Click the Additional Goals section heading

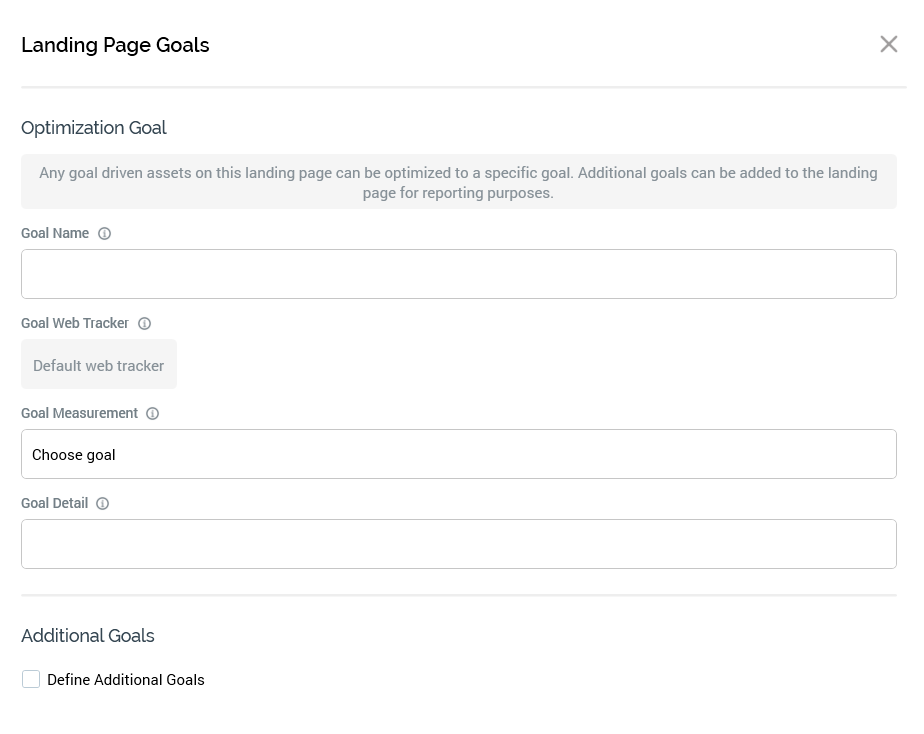click(x=88, y=636)
